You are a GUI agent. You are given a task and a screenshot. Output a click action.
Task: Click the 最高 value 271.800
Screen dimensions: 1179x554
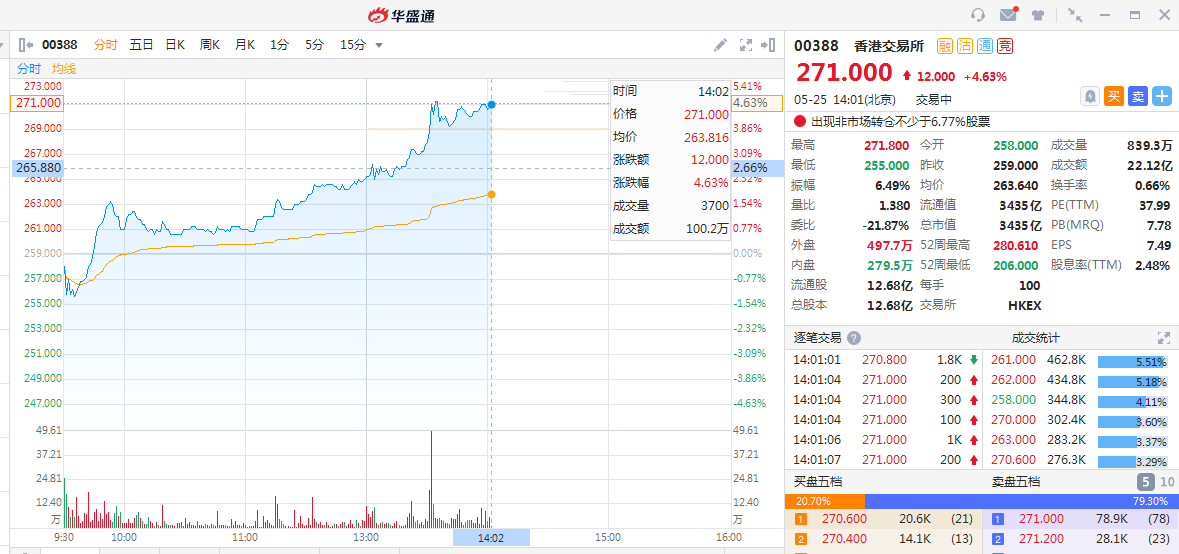point(887,145)
